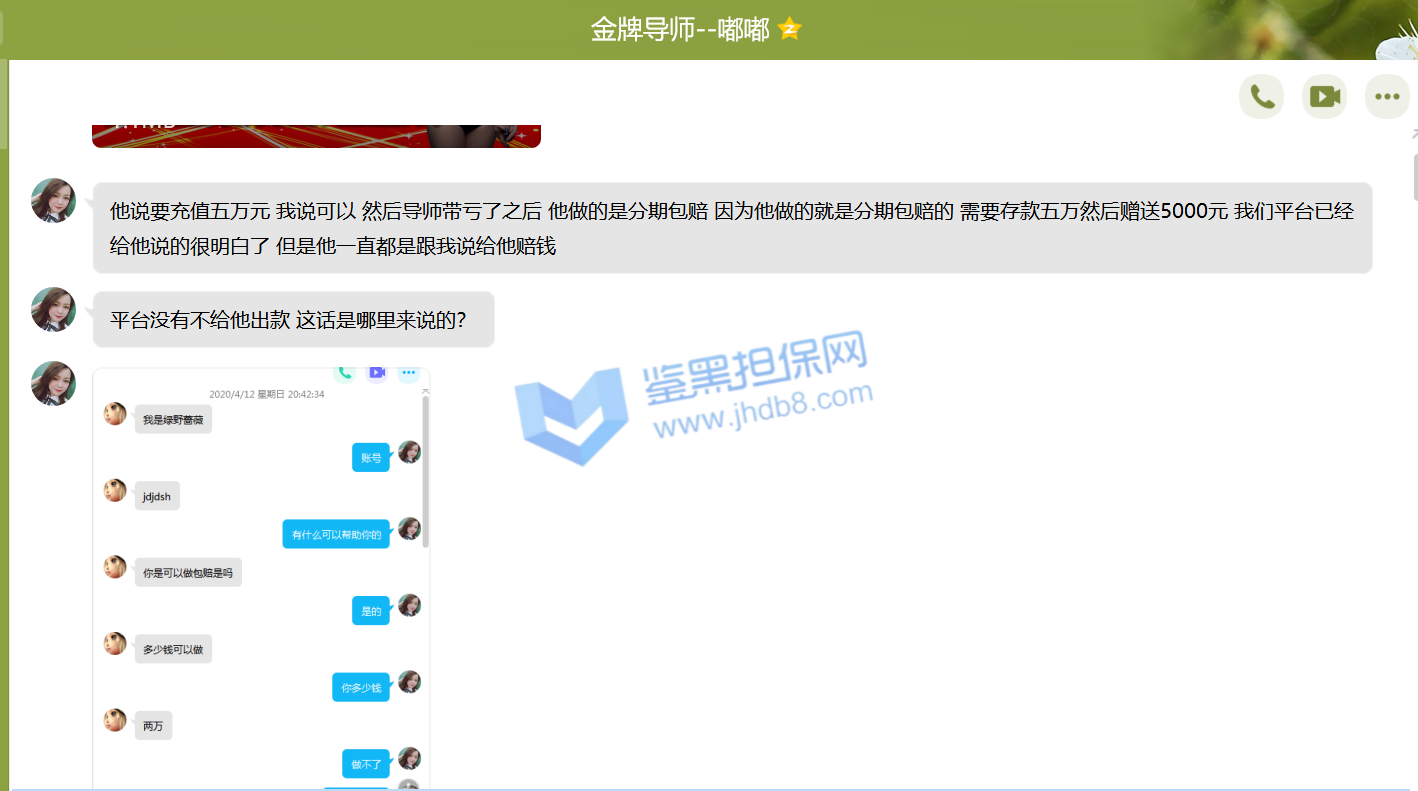This screenshot has height=791, width=1418.
Task: Click the three-dot icon inside the shared screenshot
Action: (408, 373)
